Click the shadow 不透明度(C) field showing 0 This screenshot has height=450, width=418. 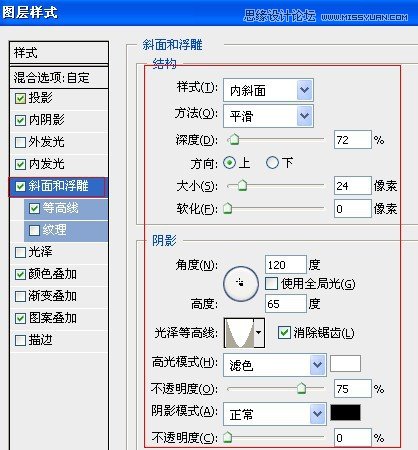(353, 437)
